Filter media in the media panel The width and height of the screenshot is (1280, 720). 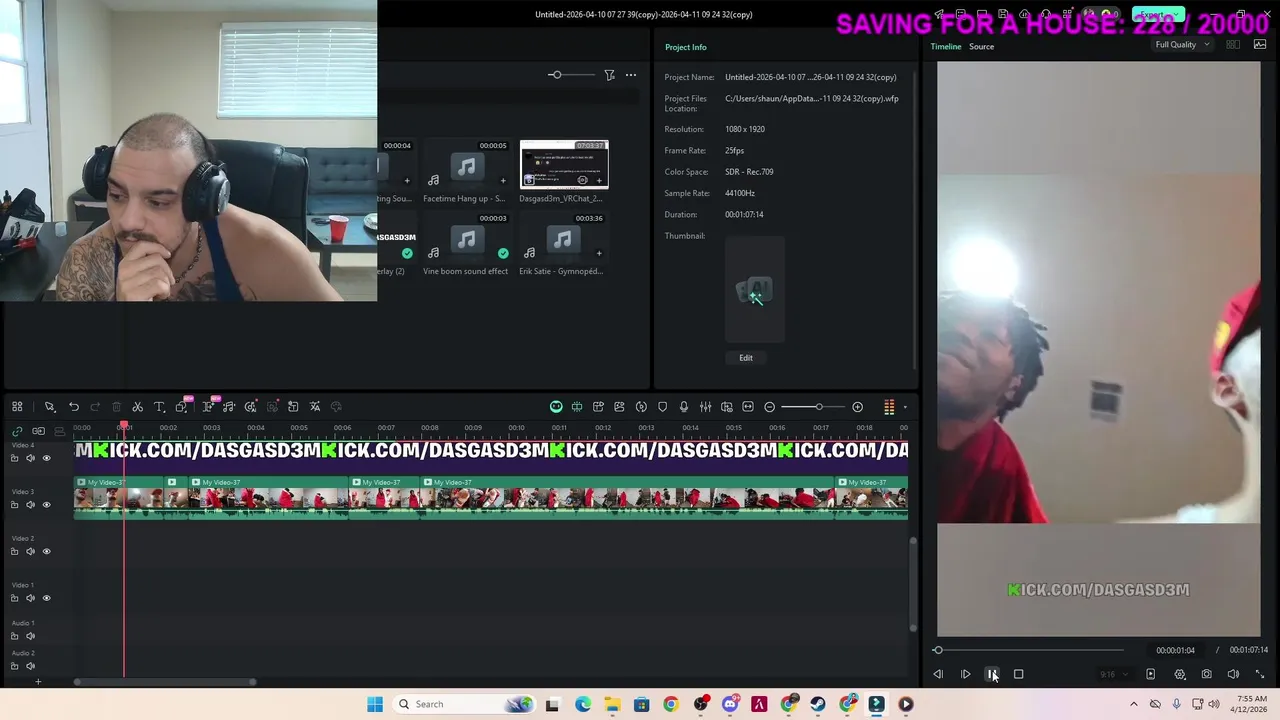coord(609,75)
